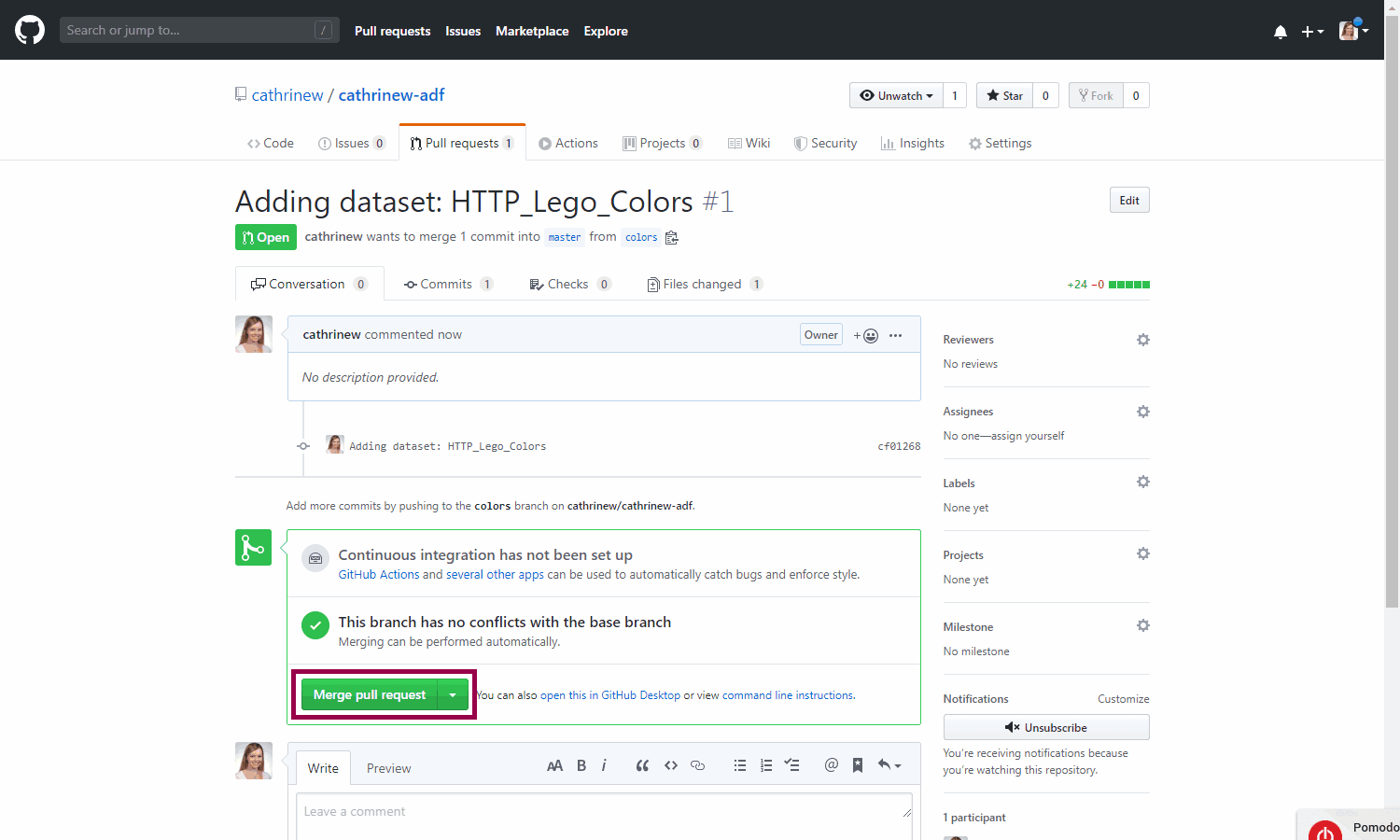Viewport: 1400px width, 840px height.
Task: Unsubscribe from notifications
Action: tap(1045, 728)
